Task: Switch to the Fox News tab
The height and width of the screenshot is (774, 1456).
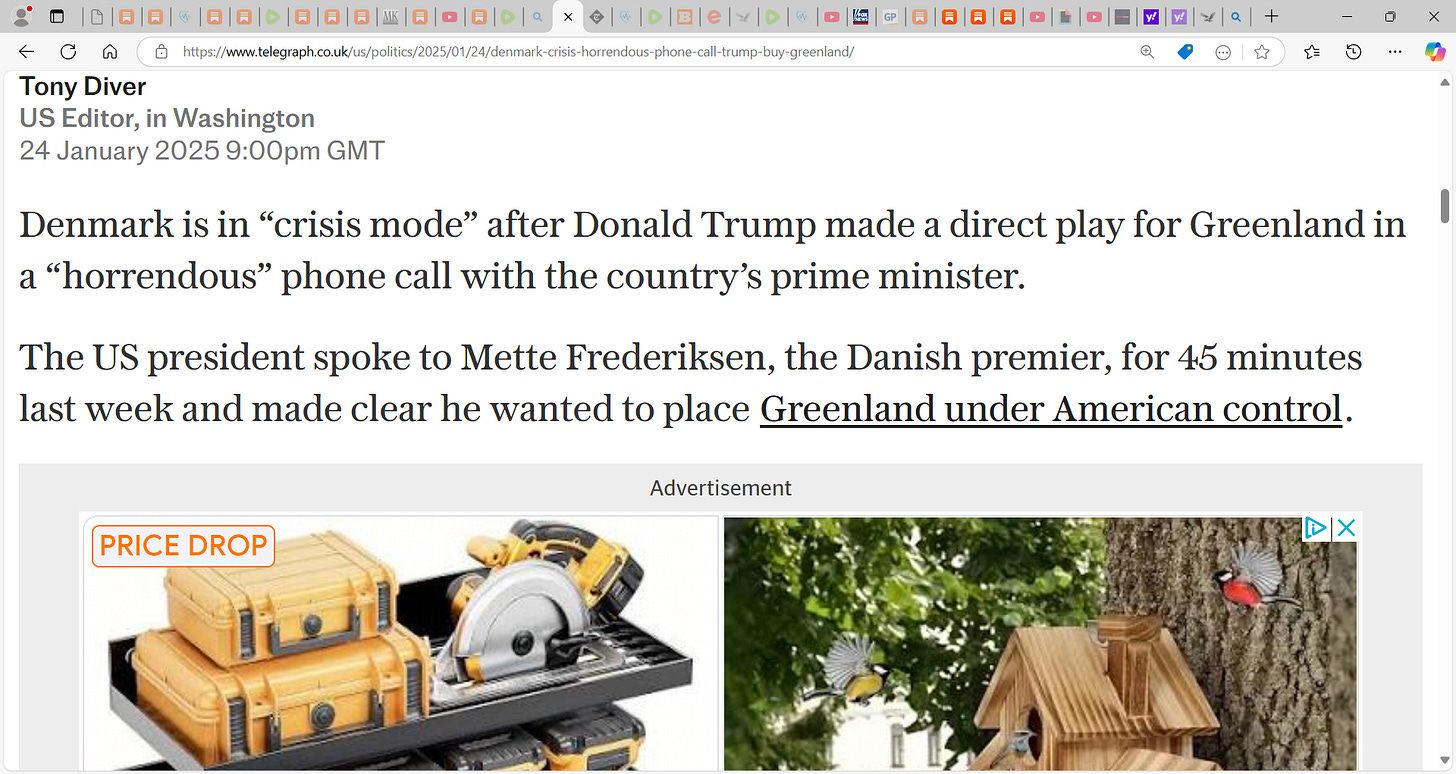Action: (860, 16)
